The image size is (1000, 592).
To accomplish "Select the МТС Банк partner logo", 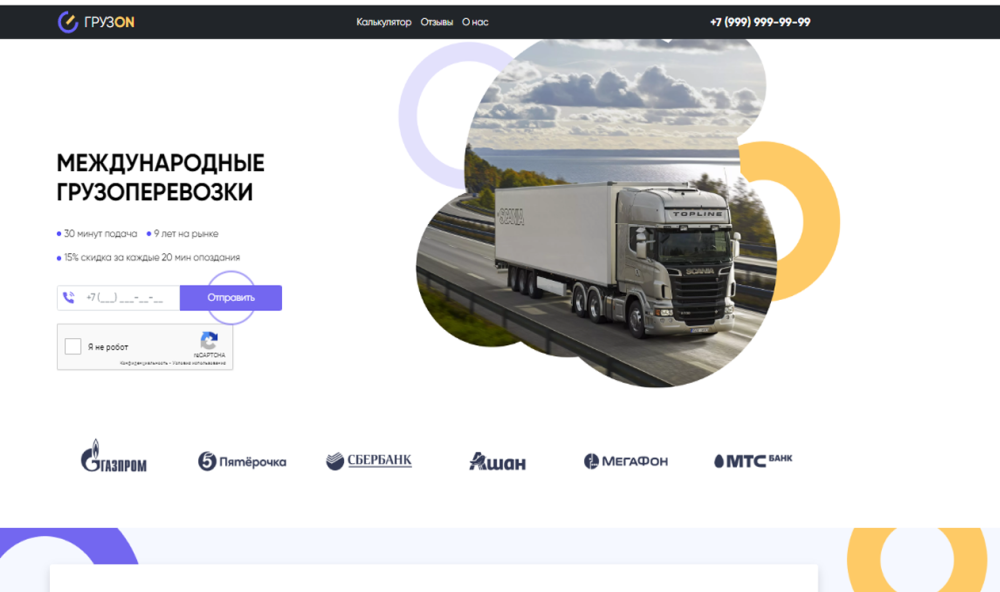I will (x=753, y=460).
